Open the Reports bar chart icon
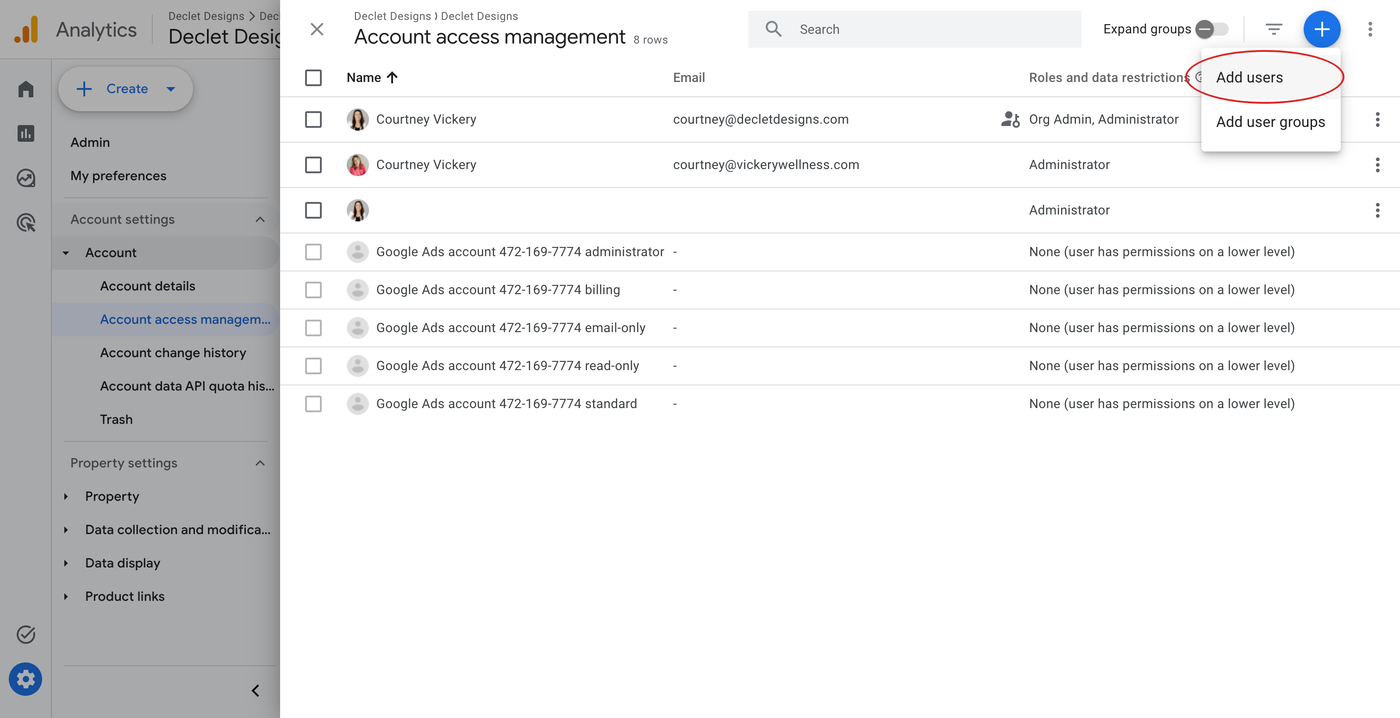The image size is (1400, 718). click(x=26, y=133)
